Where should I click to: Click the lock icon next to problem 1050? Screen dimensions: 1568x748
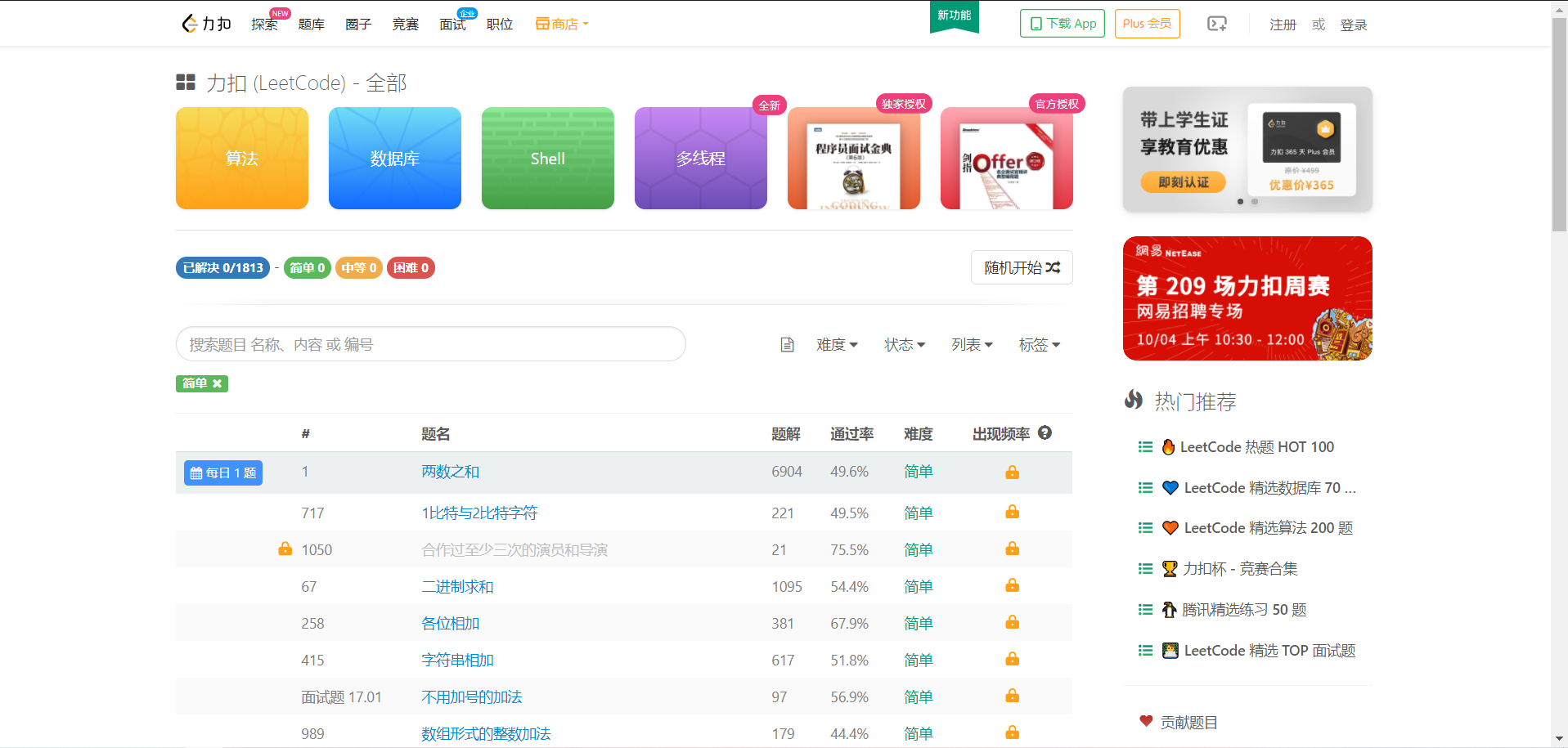(x=285, y=549)
